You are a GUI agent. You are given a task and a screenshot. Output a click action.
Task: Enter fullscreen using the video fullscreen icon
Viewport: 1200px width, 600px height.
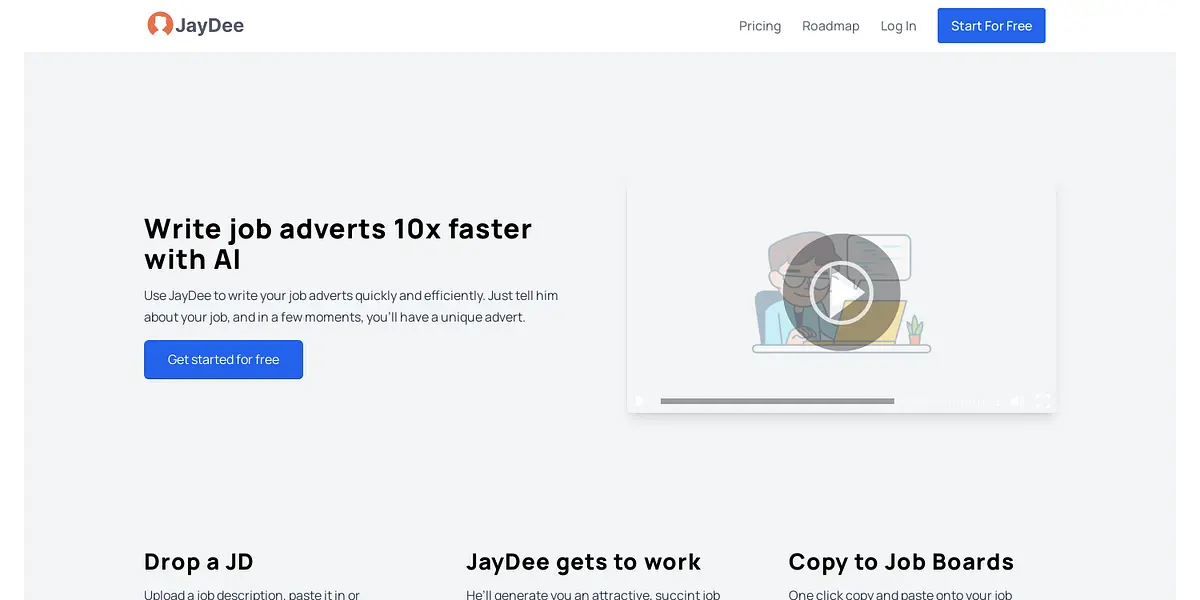pos(1043,401)
